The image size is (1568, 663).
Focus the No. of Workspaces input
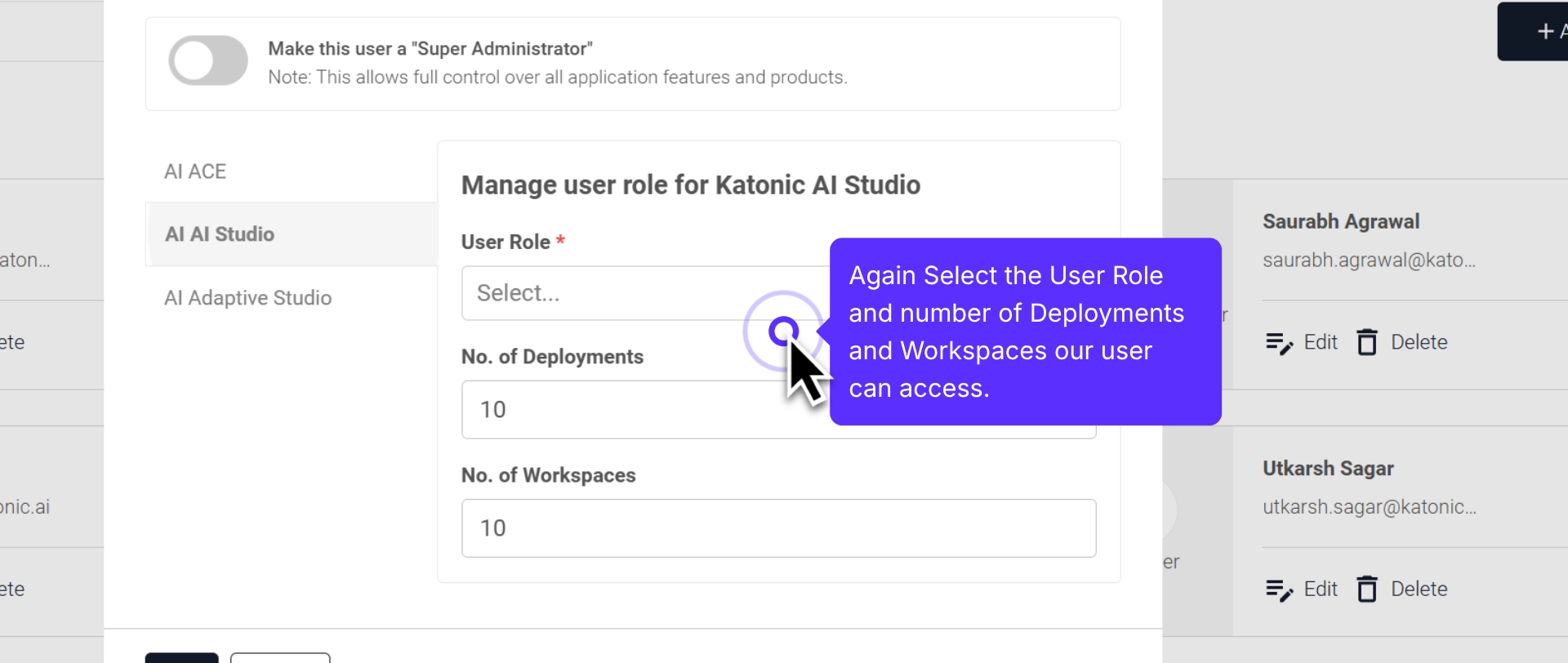pos(778,528)
